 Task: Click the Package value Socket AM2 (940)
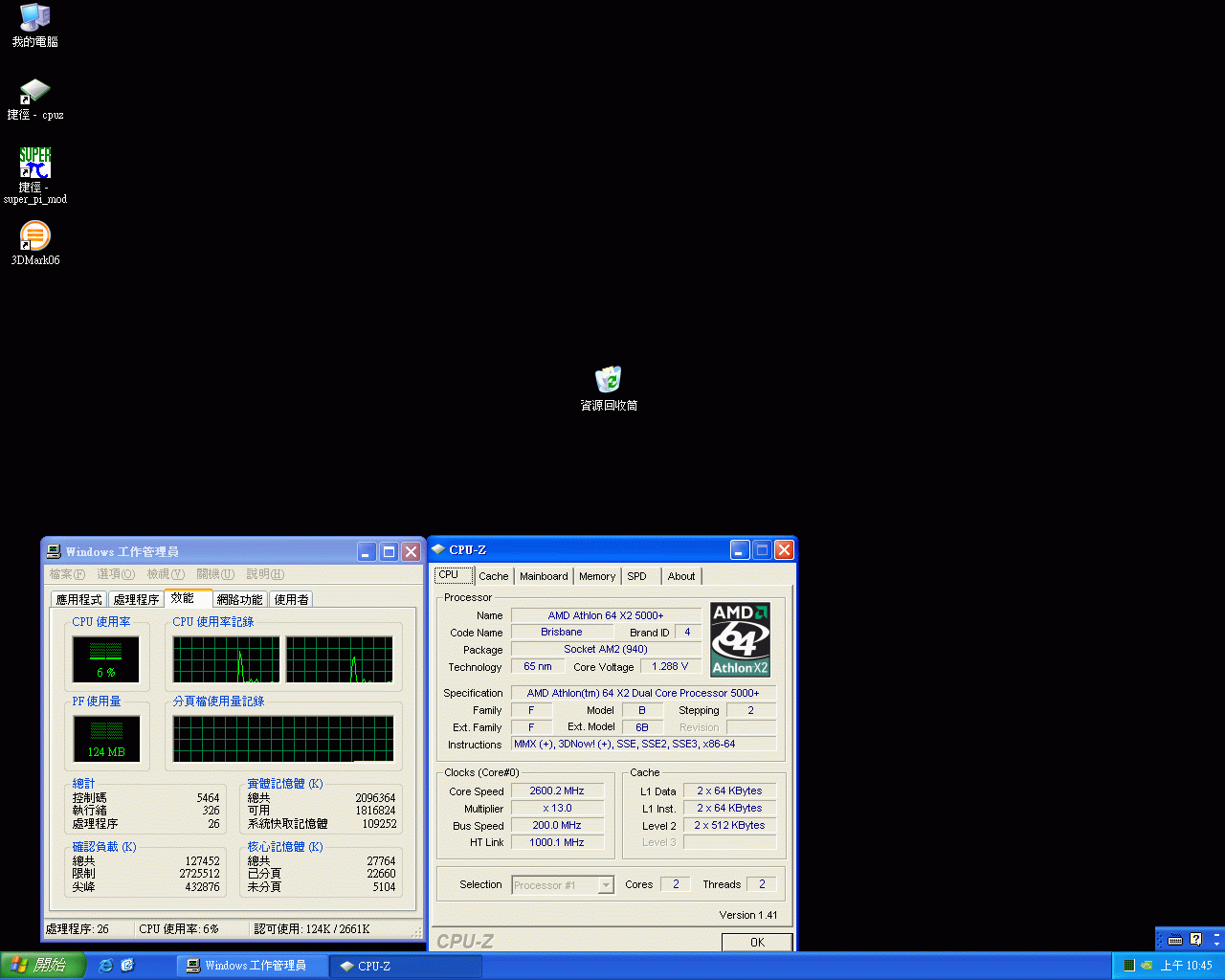tap(606, 649)
